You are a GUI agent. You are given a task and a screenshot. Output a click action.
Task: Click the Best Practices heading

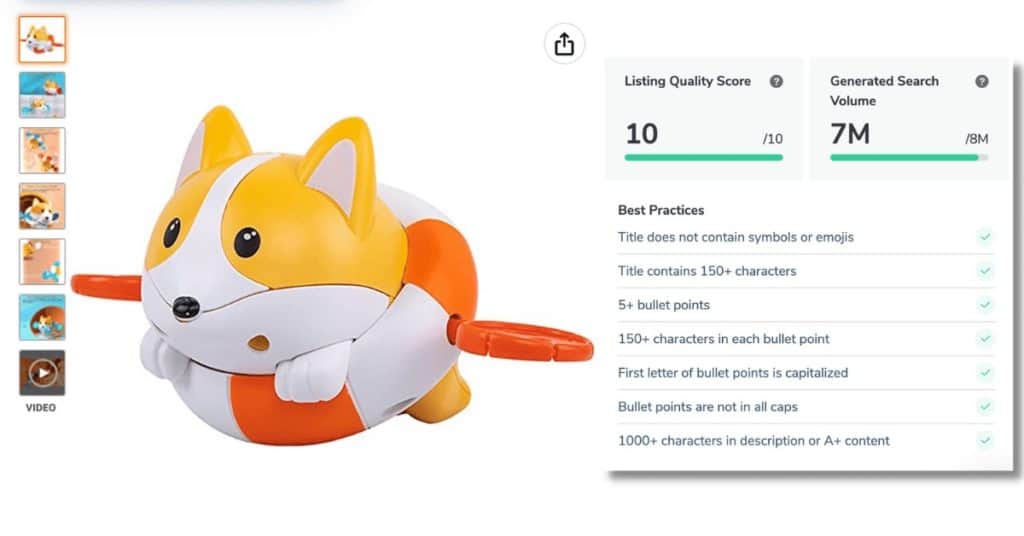661,210
